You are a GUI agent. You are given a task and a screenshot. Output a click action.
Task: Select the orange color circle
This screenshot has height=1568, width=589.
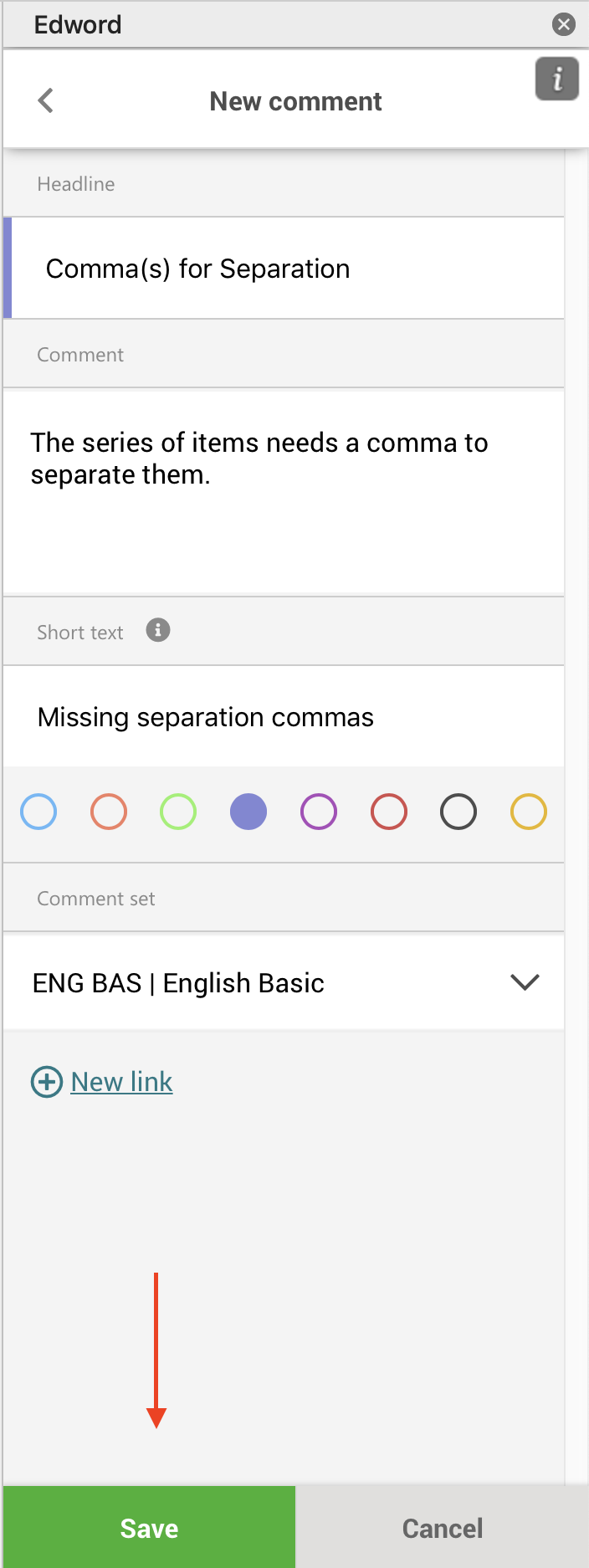[x=109, y=812]
